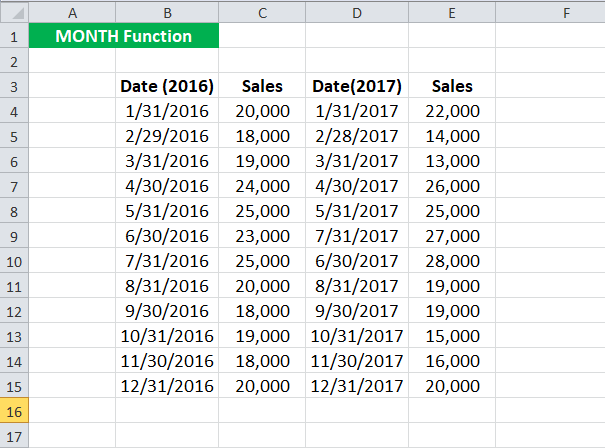Screen dimensions: 605x448
Task: Select column F header
Action: click(x=550, y=13)
